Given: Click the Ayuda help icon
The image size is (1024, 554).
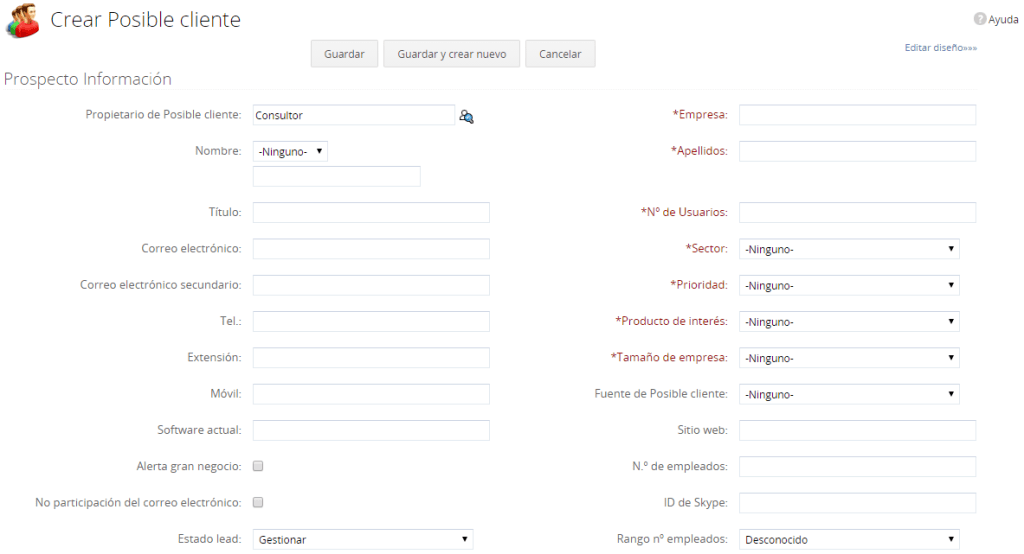Looking at the screenshot, I should click(x=980, y=19).
